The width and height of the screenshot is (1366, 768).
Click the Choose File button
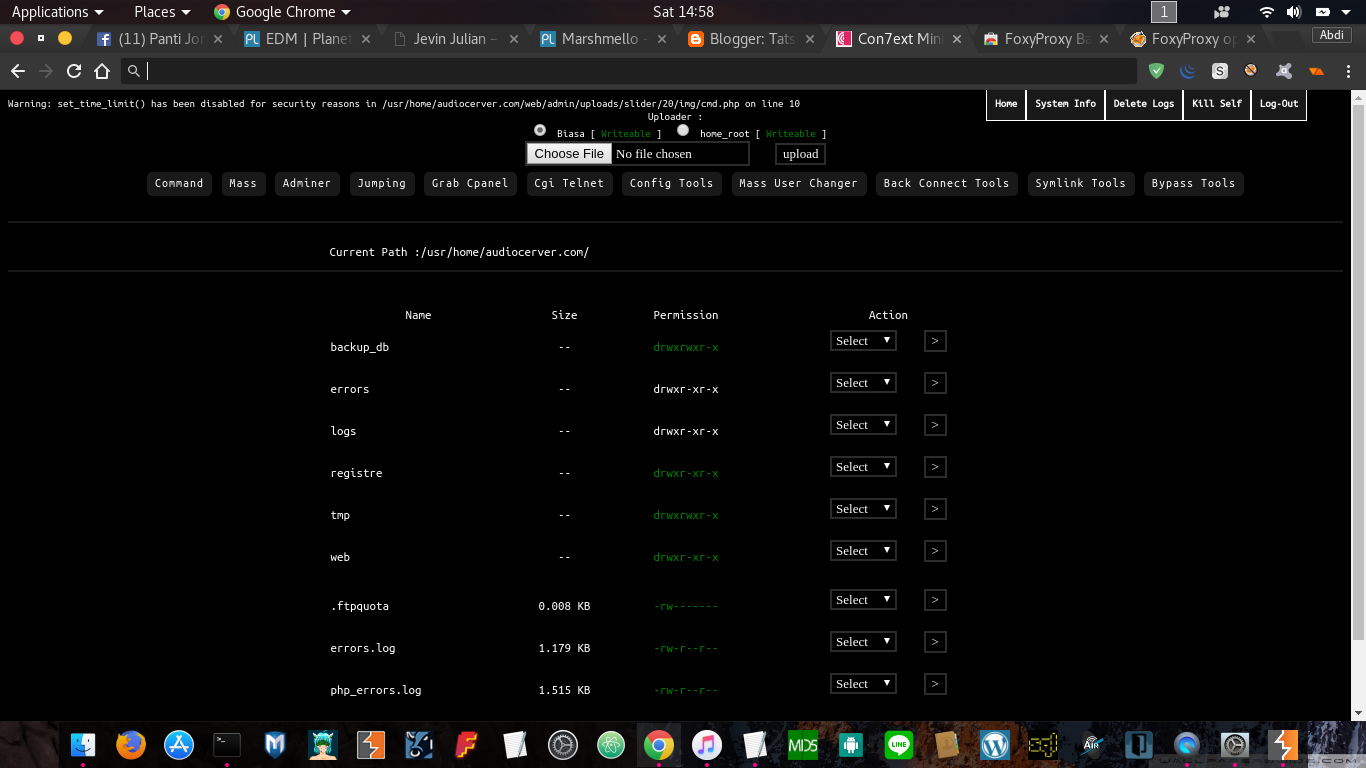tap(569, 154)
